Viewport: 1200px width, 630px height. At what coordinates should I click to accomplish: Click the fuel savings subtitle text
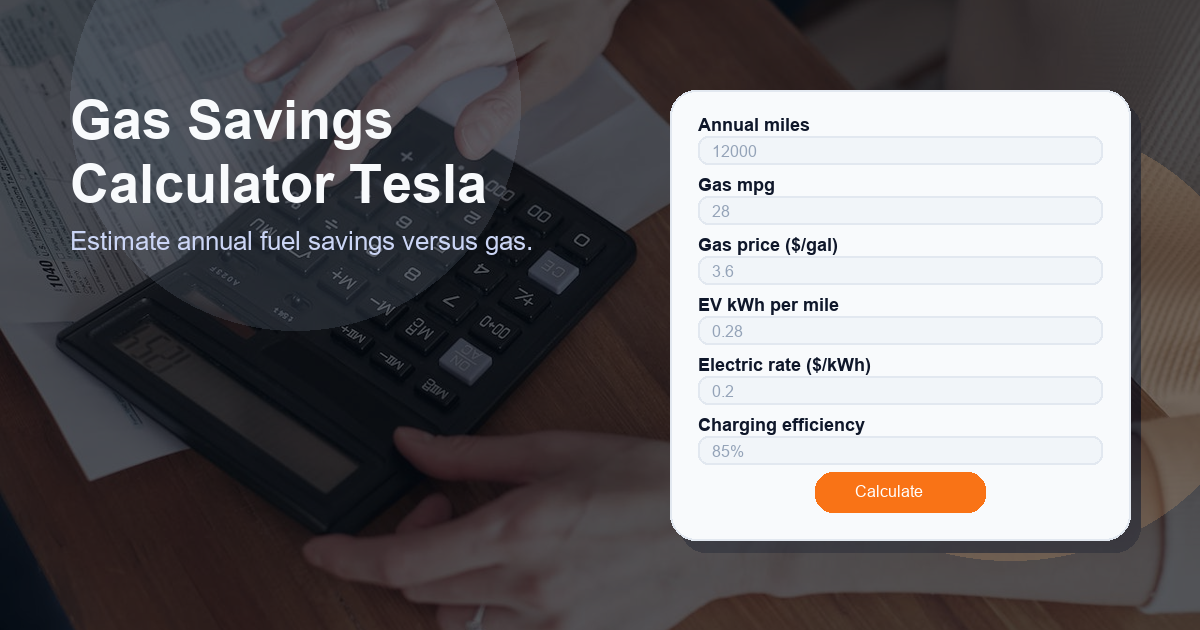coord(302,241)
